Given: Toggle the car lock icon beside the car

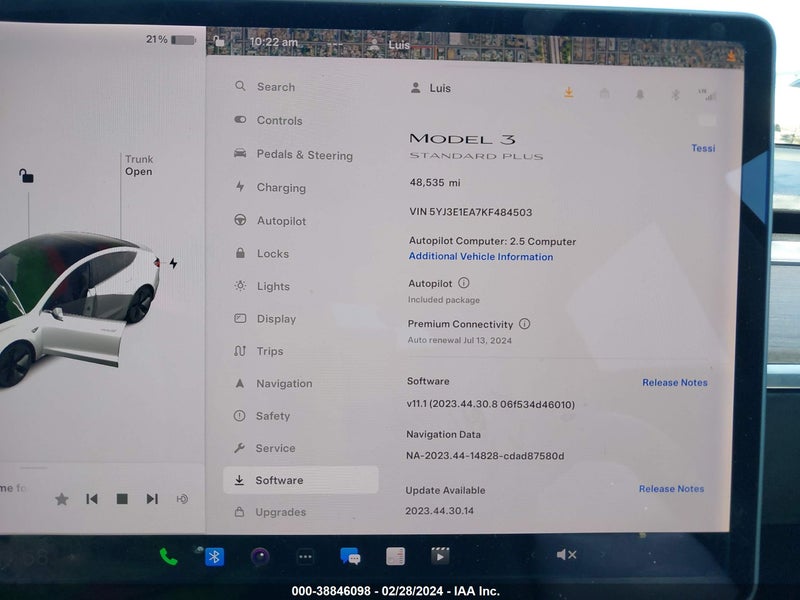Looking at the screenshot, I should pyautogui.click(x=26, y=176).
